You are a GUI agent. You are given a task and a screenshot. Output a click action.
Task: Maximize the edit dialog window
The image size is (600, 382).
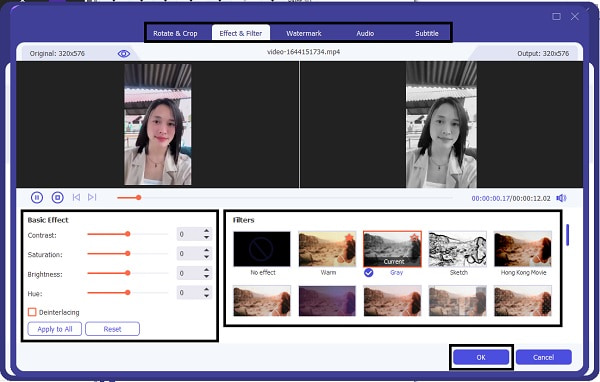coord(556,16)
